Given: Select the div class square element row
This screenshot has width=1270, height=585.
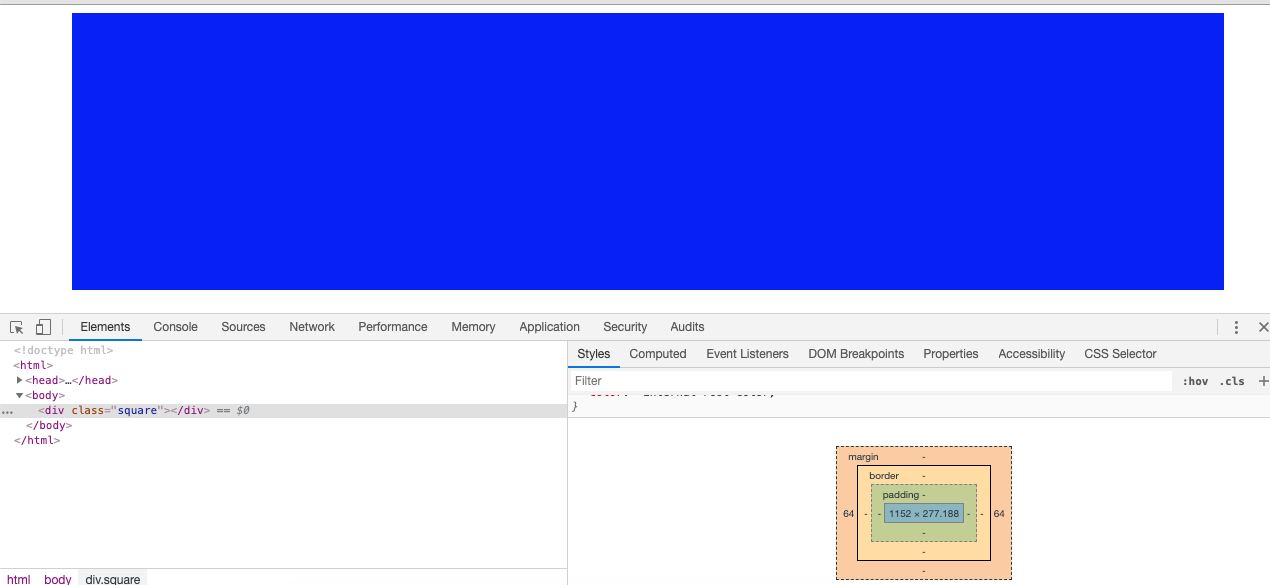Looking at the screenshot, I should [x=283, y=411].
